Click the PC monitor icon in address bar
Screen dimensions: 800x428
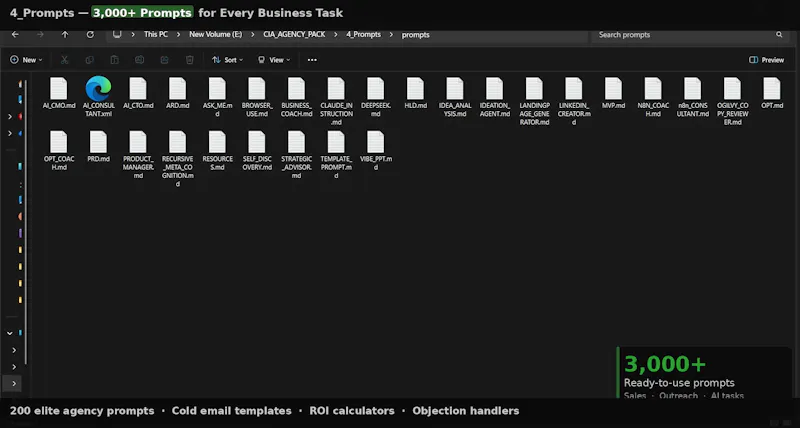117,34
